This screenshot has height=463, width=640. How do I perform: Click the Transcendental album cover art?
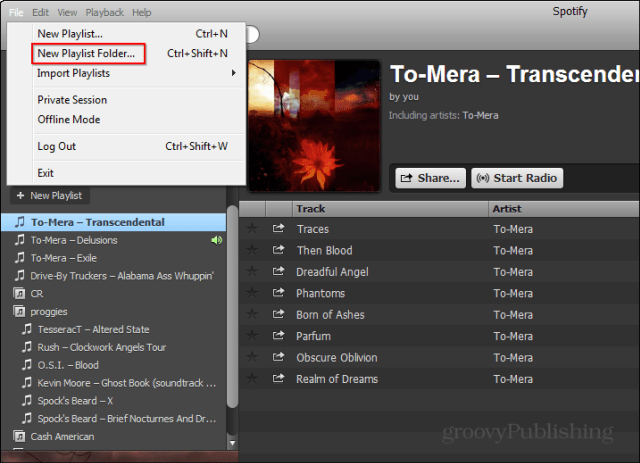point(314,125)
